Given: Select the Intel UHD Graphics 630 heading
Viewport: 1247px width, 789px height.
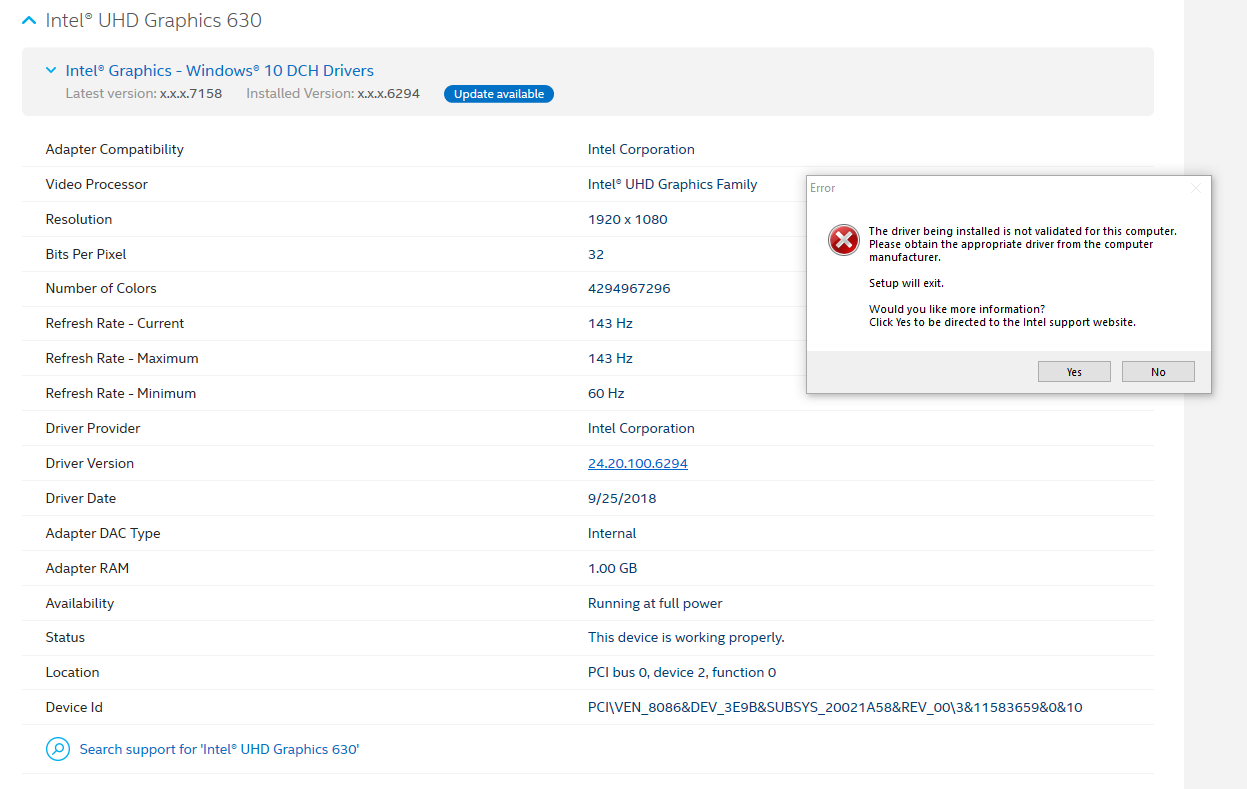Looking at the screenshot, I should tap(154, 20).
